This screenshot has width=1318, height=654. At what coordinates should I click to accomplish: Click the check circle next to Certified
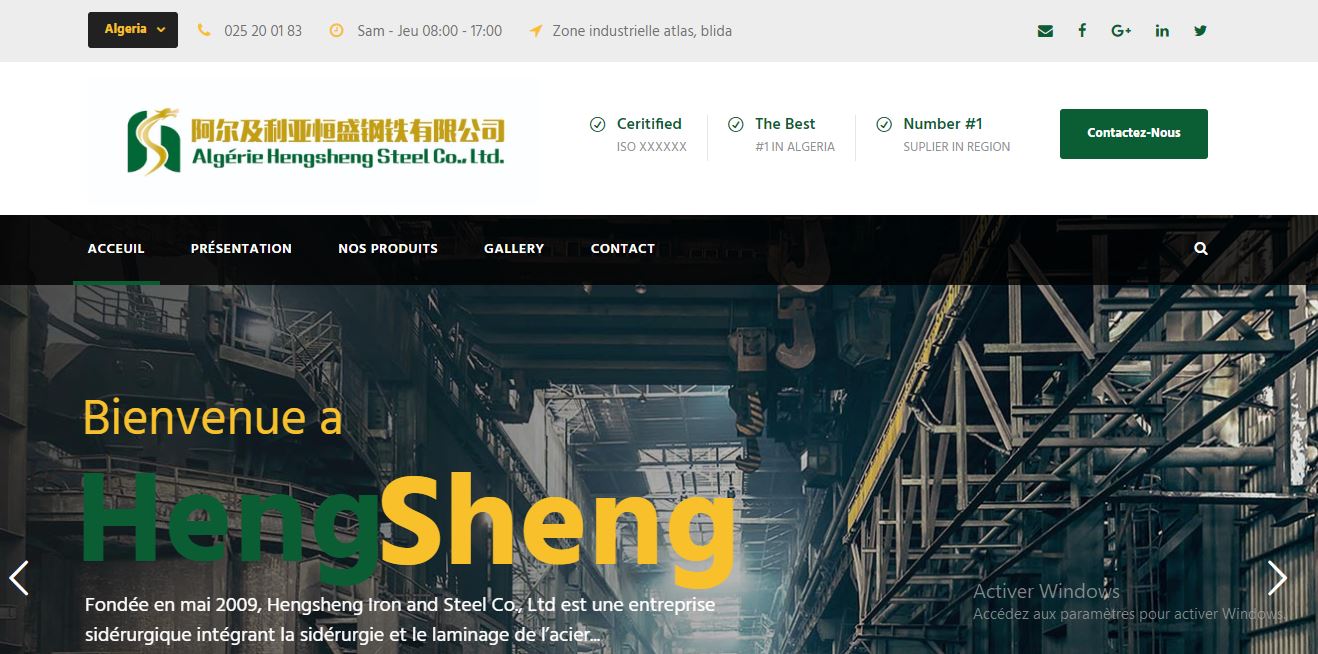[x=597, y=125]
